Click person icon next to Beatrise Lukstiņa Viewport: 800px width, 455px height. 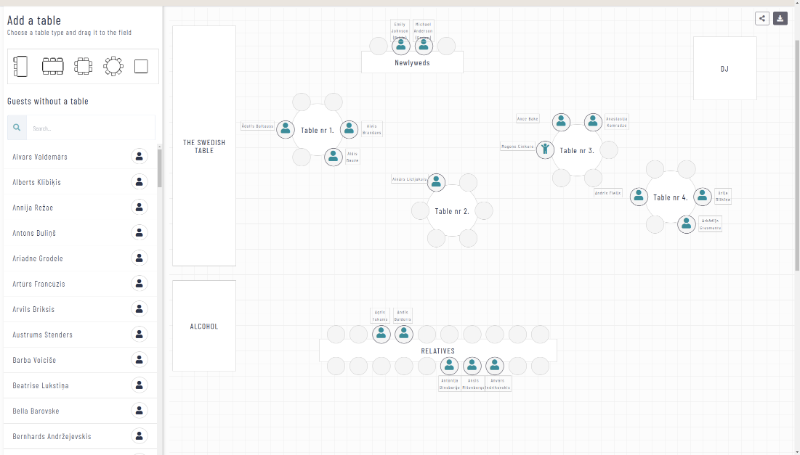140,385
